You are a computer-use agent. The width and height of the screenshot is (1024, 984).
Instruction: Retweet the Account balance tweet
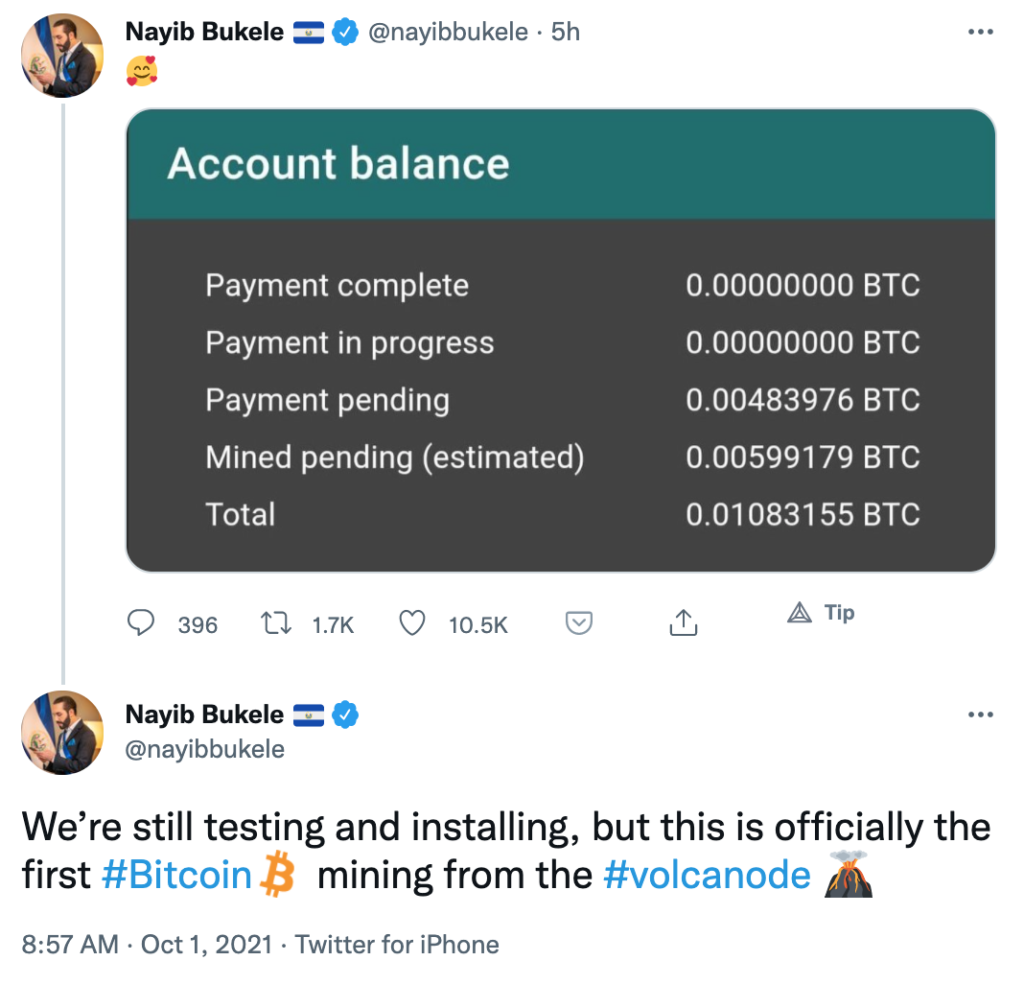pos(276,624)
